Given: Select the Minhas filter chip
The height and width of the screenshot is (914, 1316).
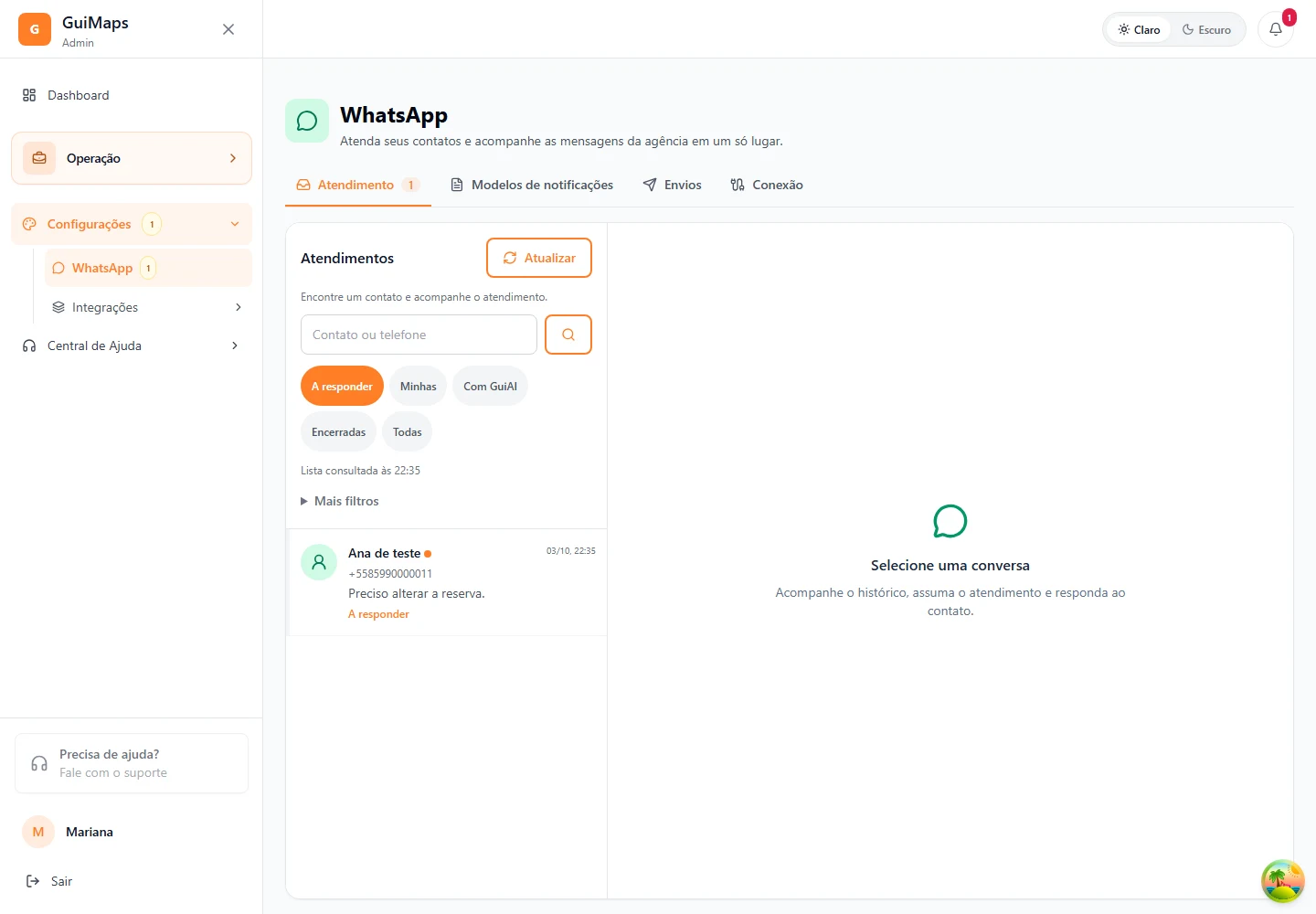Looking at the screenshot, I should 419,387.
